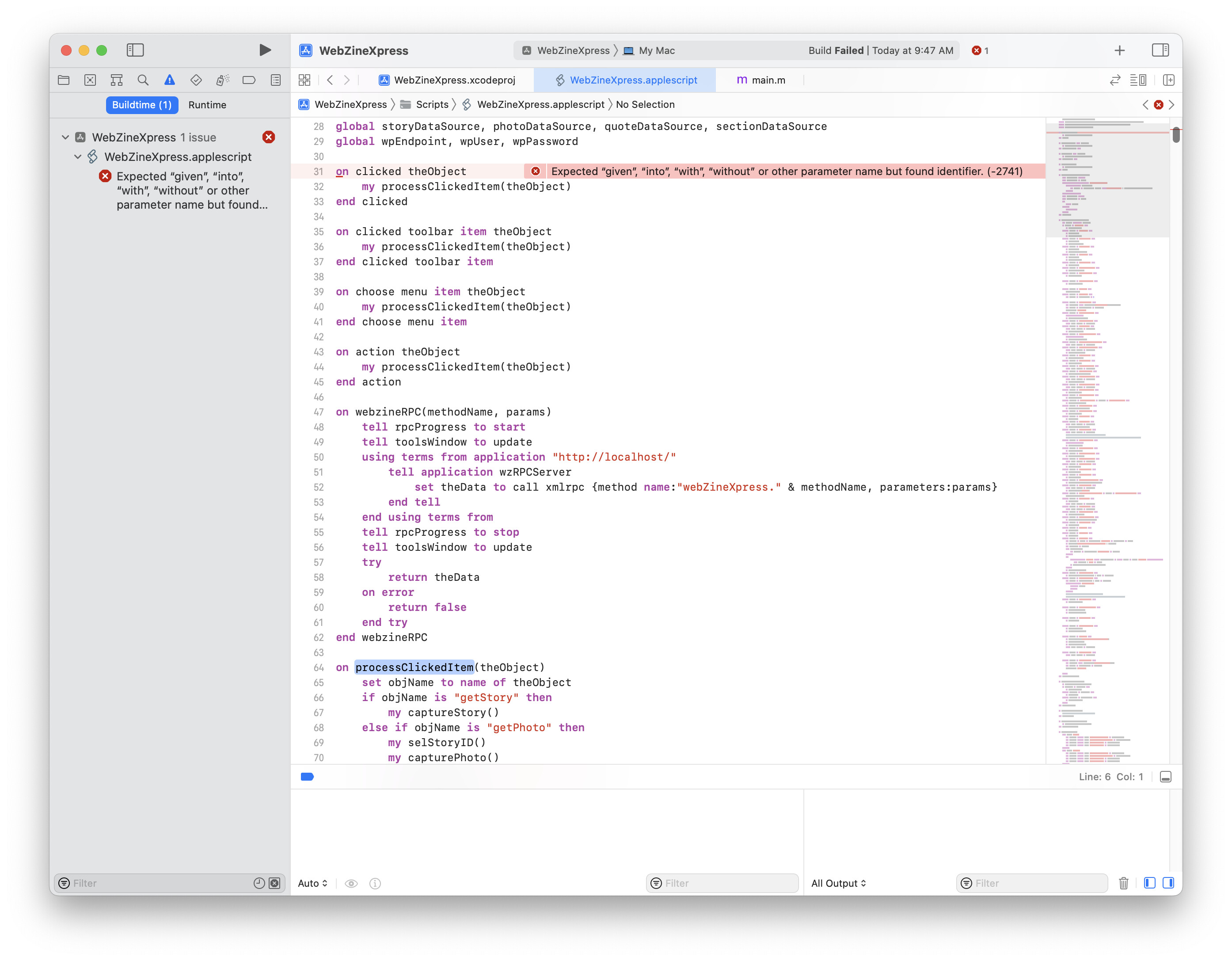Toggle variables view pane

point(1150,883)
